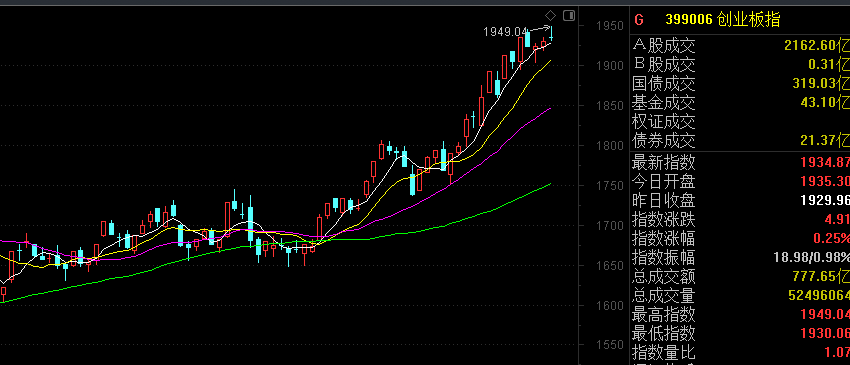Click the 今日开盘 row
Viewport: 850px width, 365px height.
(x=740, y=181)
